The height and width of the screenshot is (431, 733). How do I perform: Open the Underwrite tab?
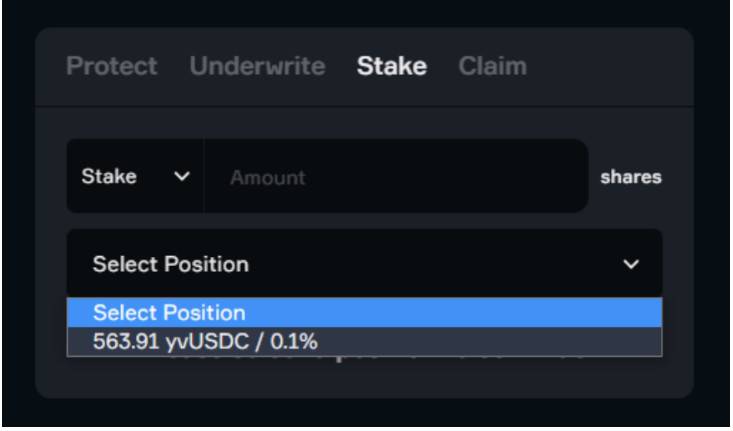coord(258,66)
